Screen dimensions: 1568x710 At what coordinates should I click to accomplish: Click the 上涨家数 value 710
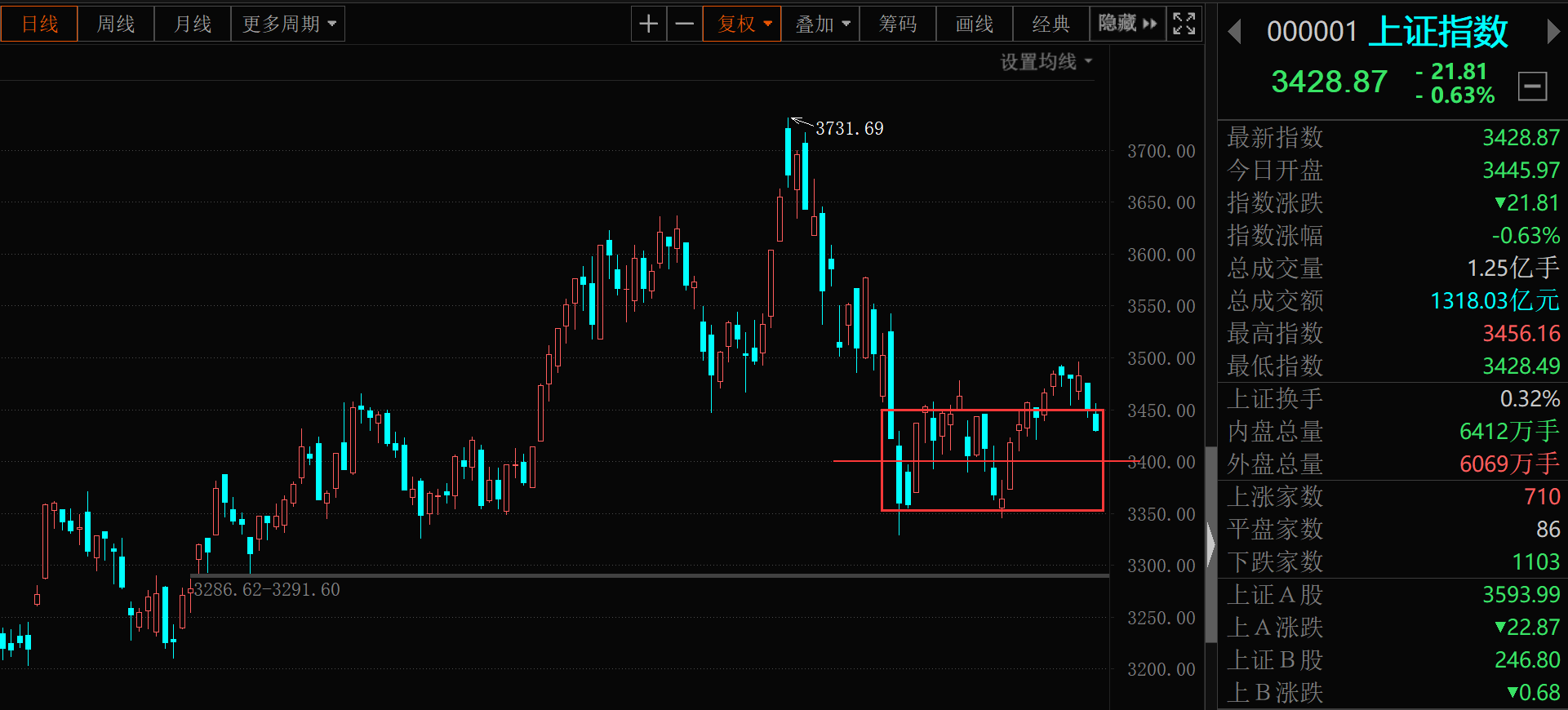[x=1542, y=496]
